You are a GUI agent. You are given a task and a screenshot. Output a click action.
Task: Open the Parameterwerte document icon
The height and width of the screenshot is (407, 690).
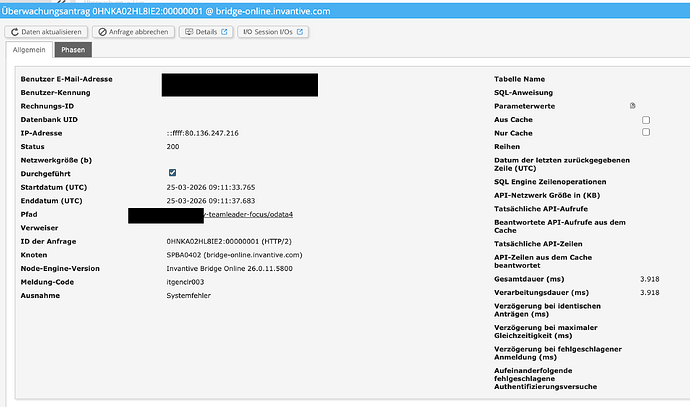632,106
